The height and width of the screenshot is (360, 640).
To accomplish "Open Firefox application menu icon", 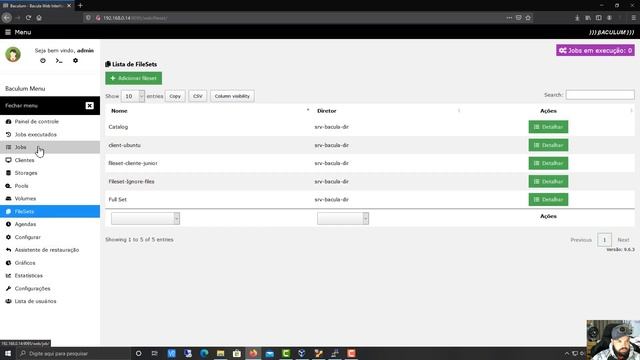I will point(633,18).
